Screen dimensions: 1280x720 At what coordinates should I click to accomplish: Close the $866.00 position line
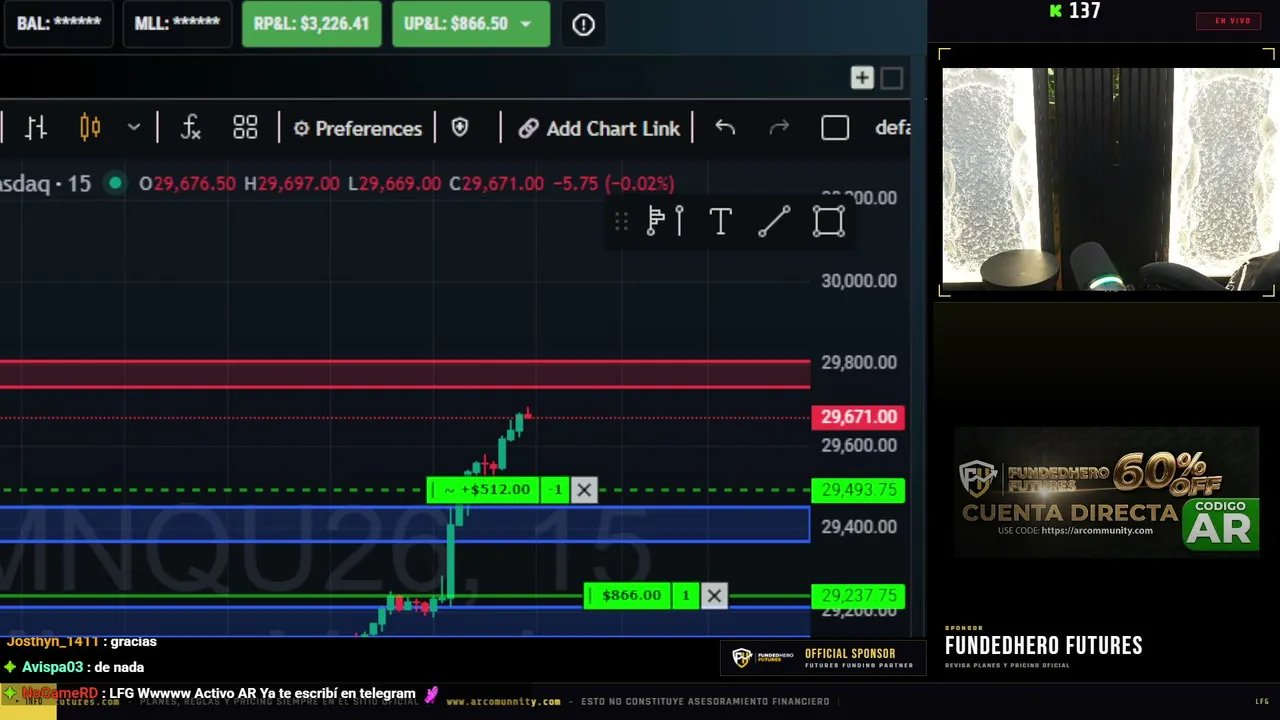(714, 596)
